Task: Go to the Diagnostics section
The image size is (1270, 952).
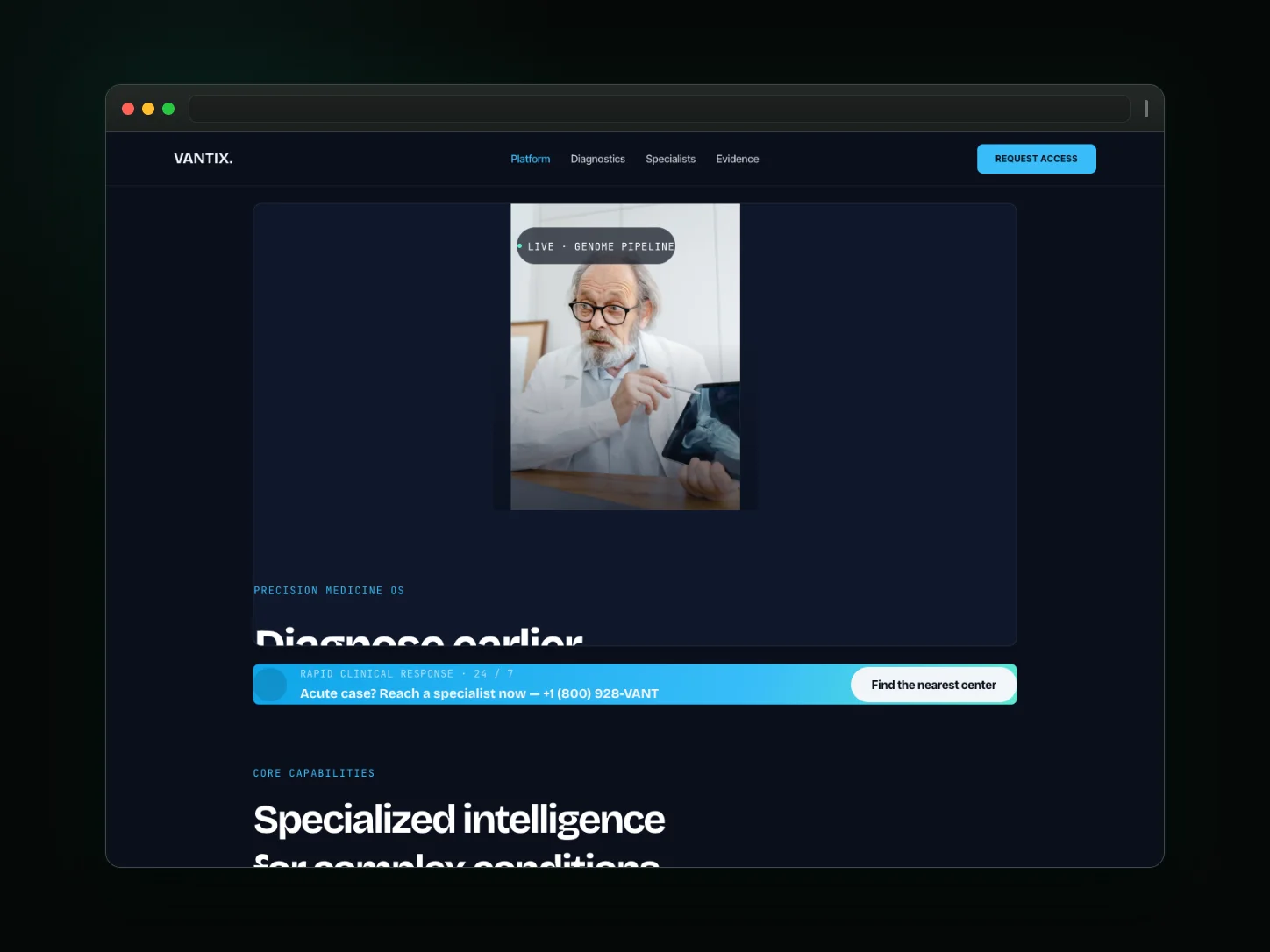Action: click(598, 159)
